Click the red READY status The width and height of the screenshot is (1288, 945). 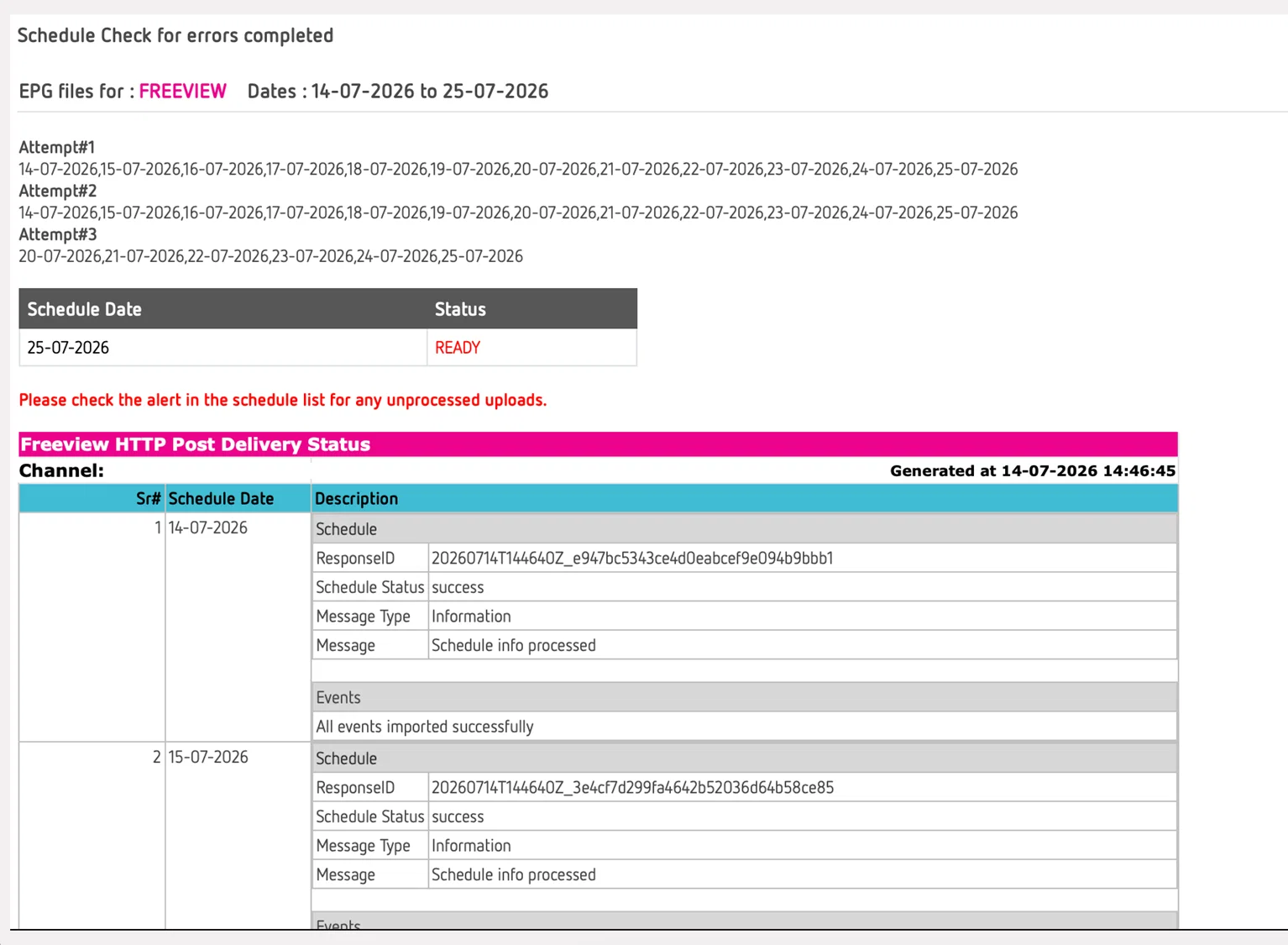coord(458,348)
